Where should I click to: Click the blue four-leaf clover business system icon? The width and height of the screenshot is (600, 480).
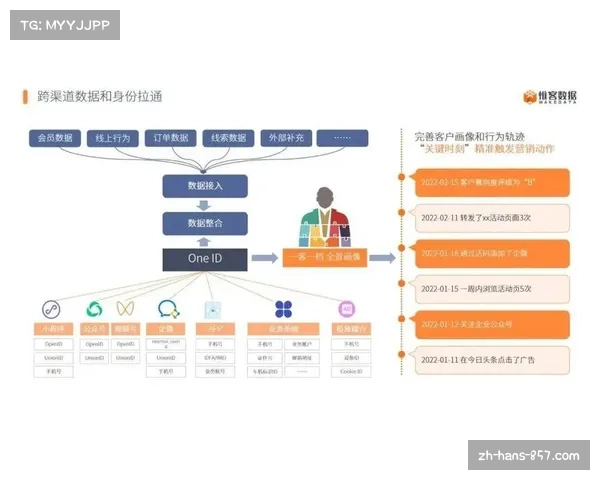coord(284,309)
